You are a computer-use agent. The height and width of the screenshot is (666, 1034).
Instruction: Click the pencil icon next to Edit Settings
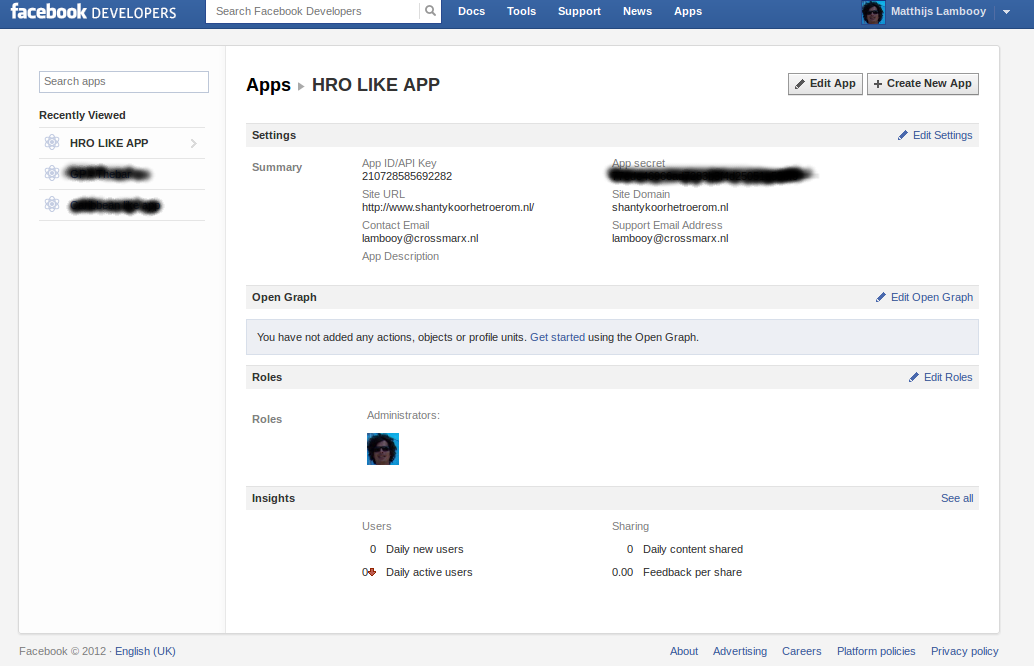pyautogui.click(x=903, y=135)
